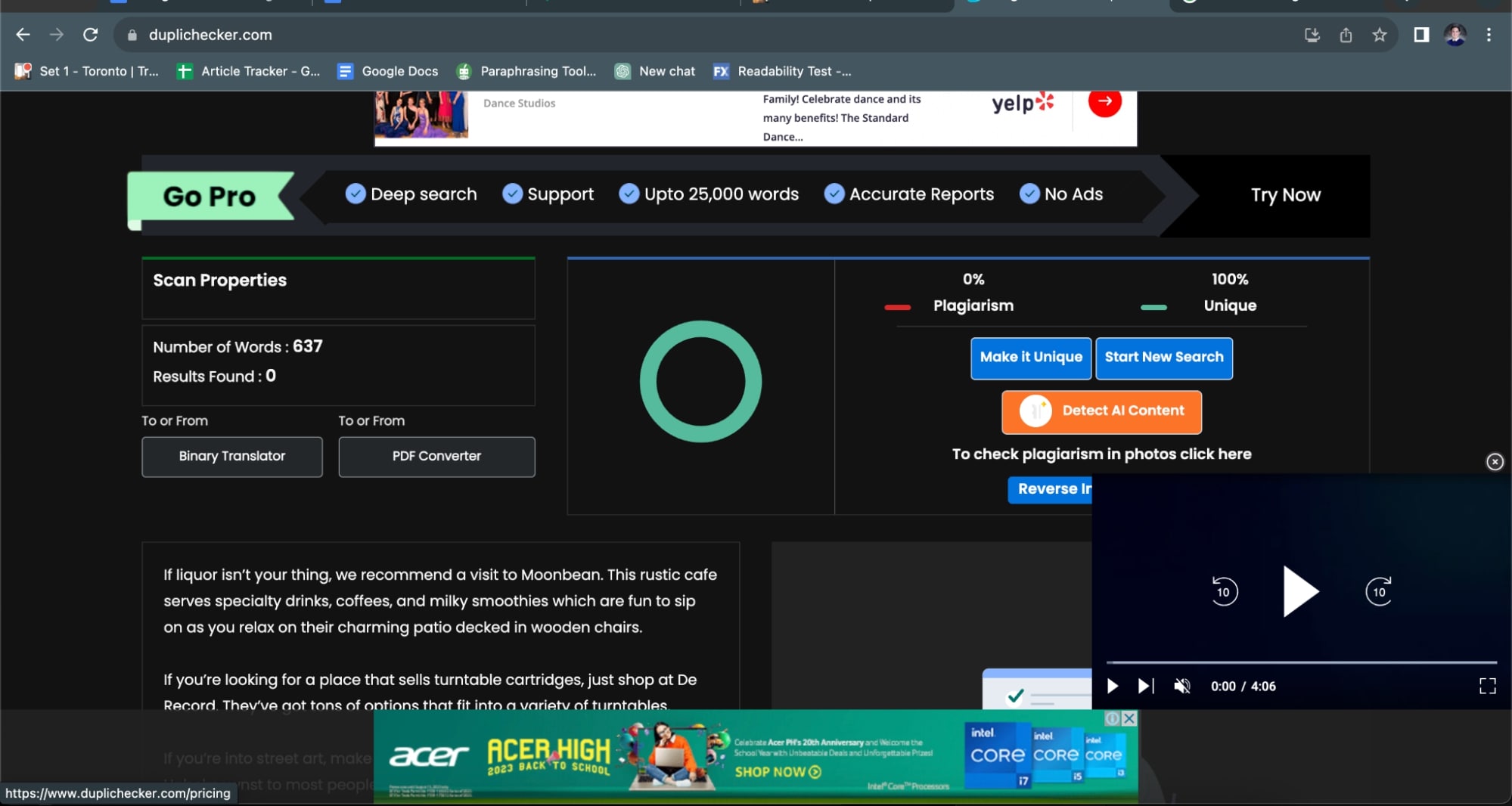Click No Ads check icon

1029,194
